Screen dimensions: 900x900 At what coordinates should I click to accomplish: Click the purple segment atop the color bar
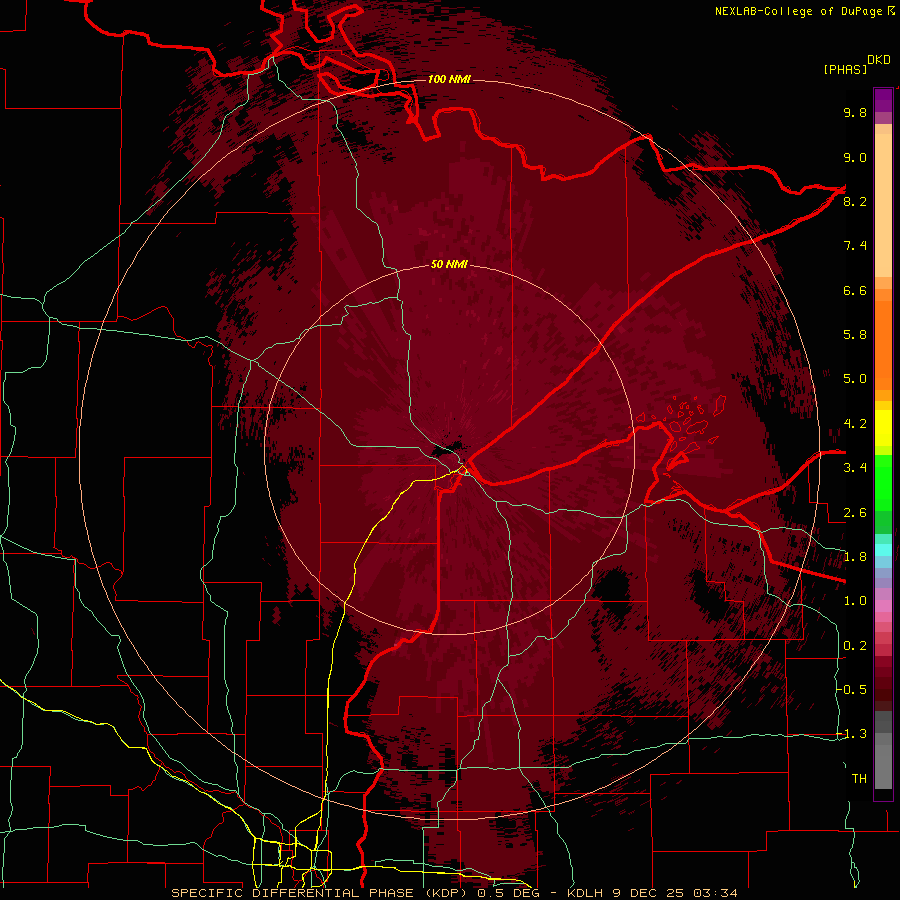883,100
